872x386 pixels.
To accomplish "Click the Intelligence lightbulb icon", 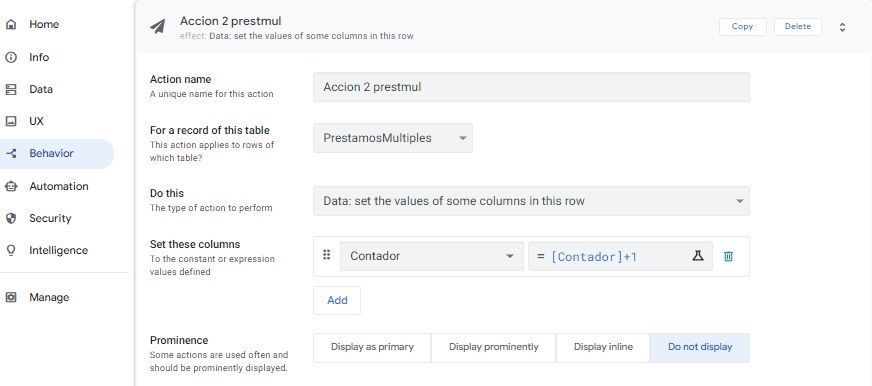I will click(x=11, y=250).
